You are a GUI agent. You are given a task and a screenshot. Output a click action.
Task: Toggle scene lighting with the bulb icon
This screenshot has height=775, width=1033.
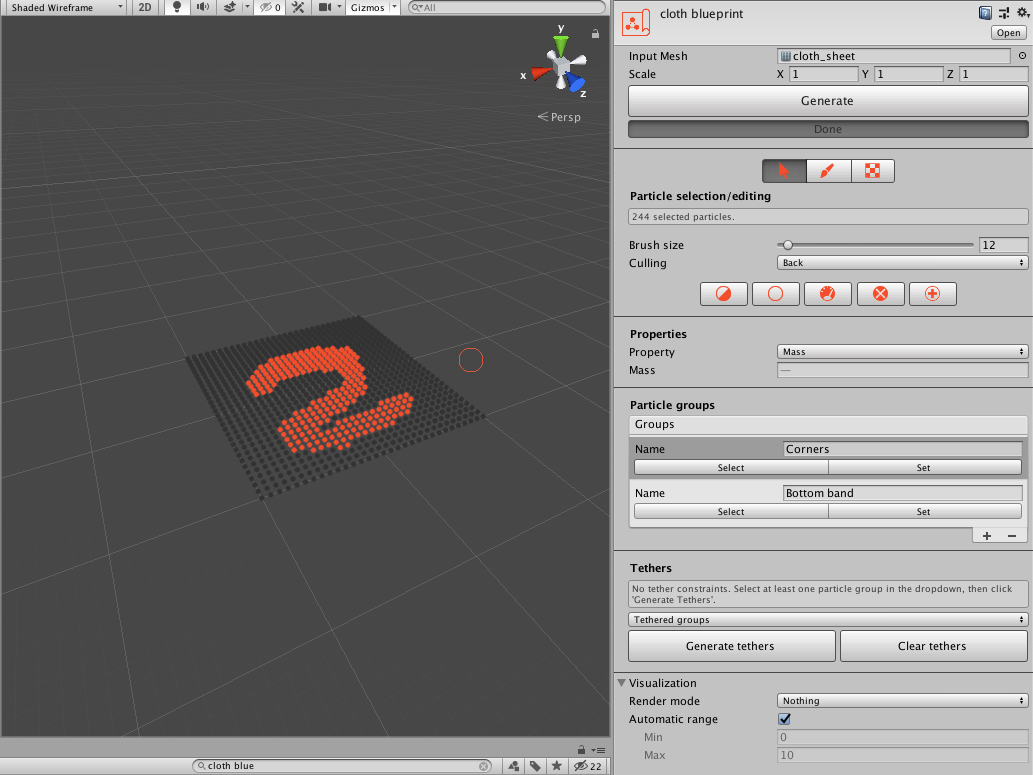point(177,7)
